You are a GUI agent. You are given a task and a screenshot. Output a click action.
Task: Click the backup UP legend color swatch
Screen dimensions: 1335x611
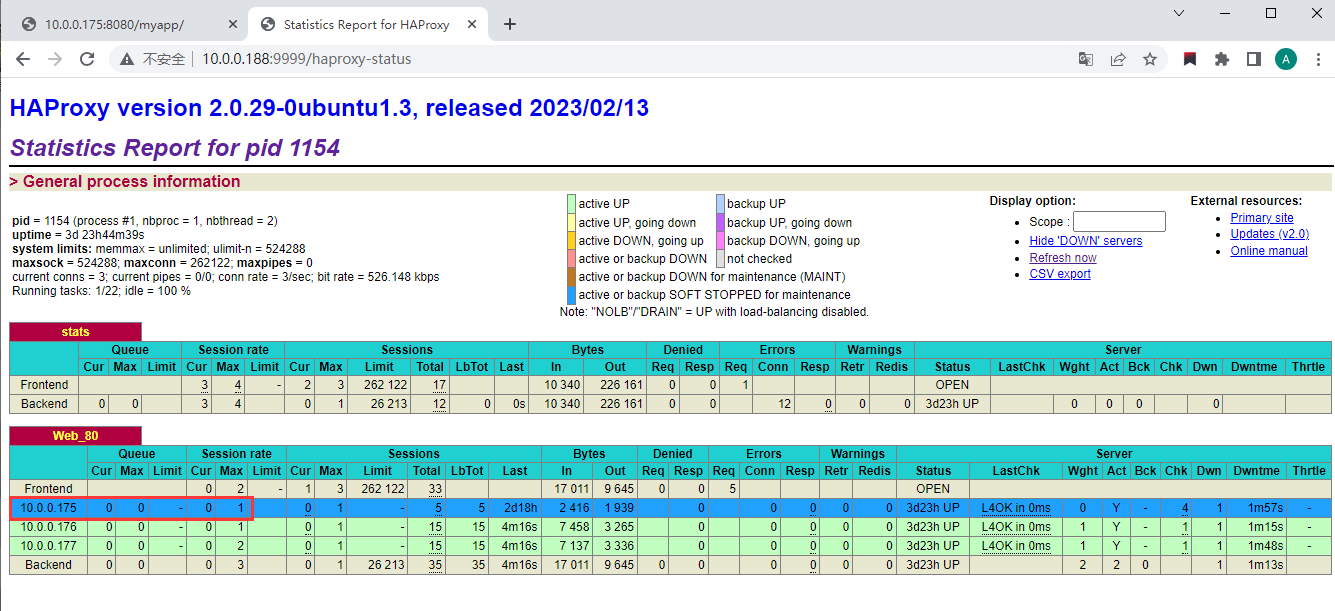click(720, 204)
